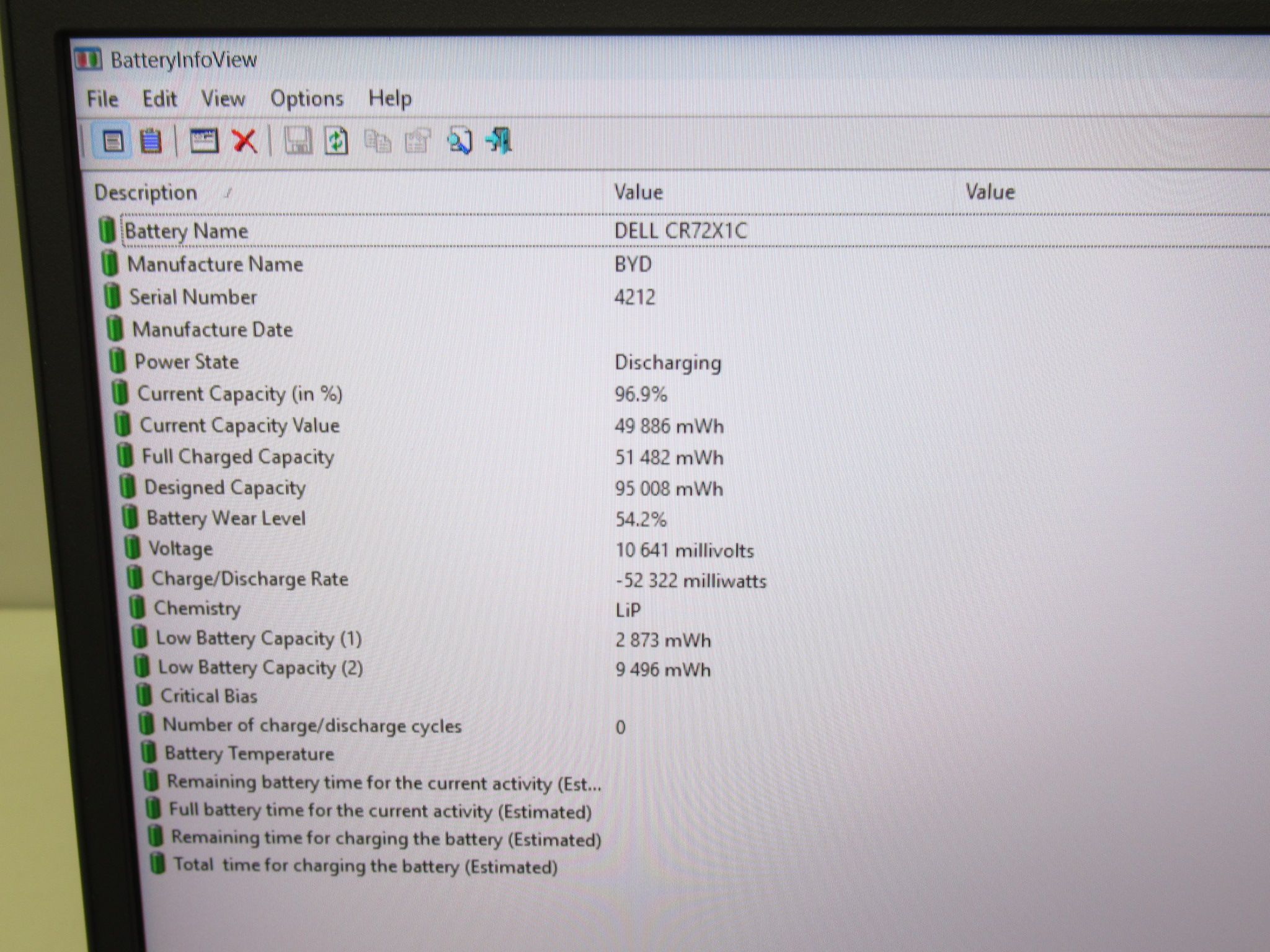Click the Copy selected items icon

point(377,141)
